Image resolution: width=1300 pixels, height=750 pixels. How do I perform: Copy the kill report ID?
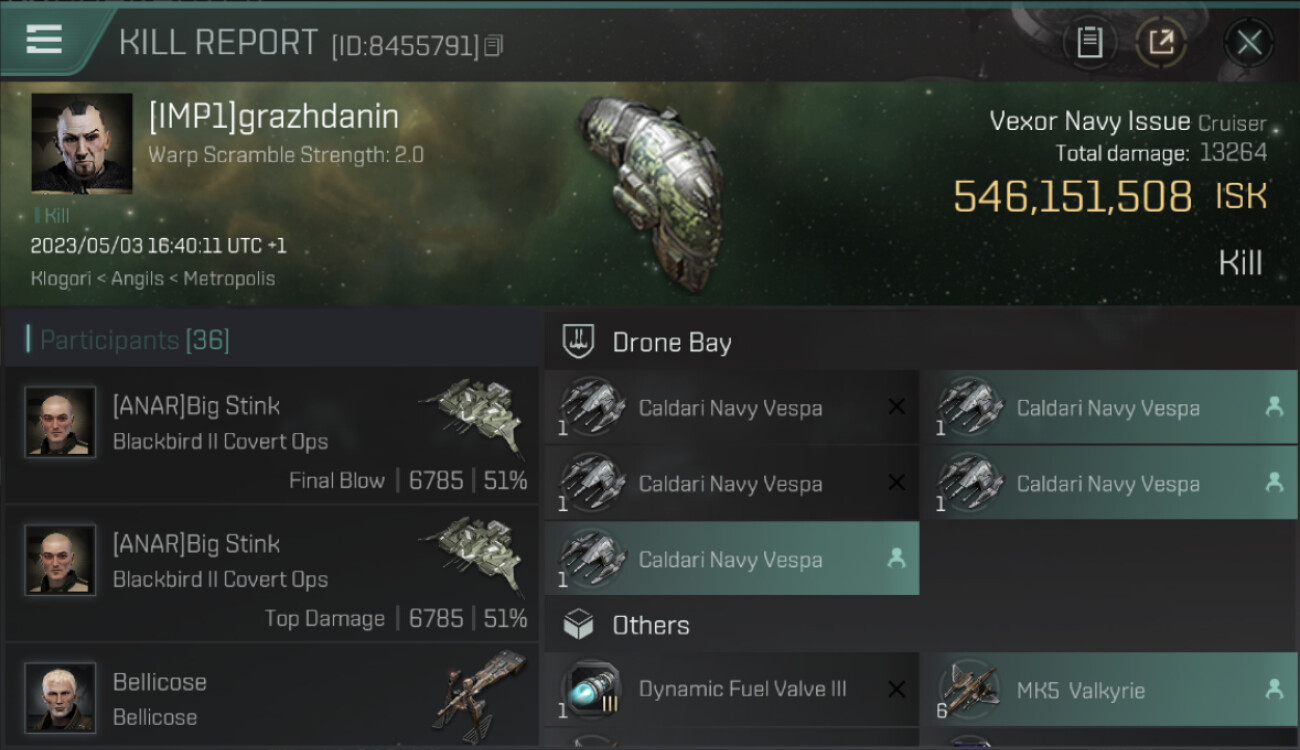click(x=494, y=46)
